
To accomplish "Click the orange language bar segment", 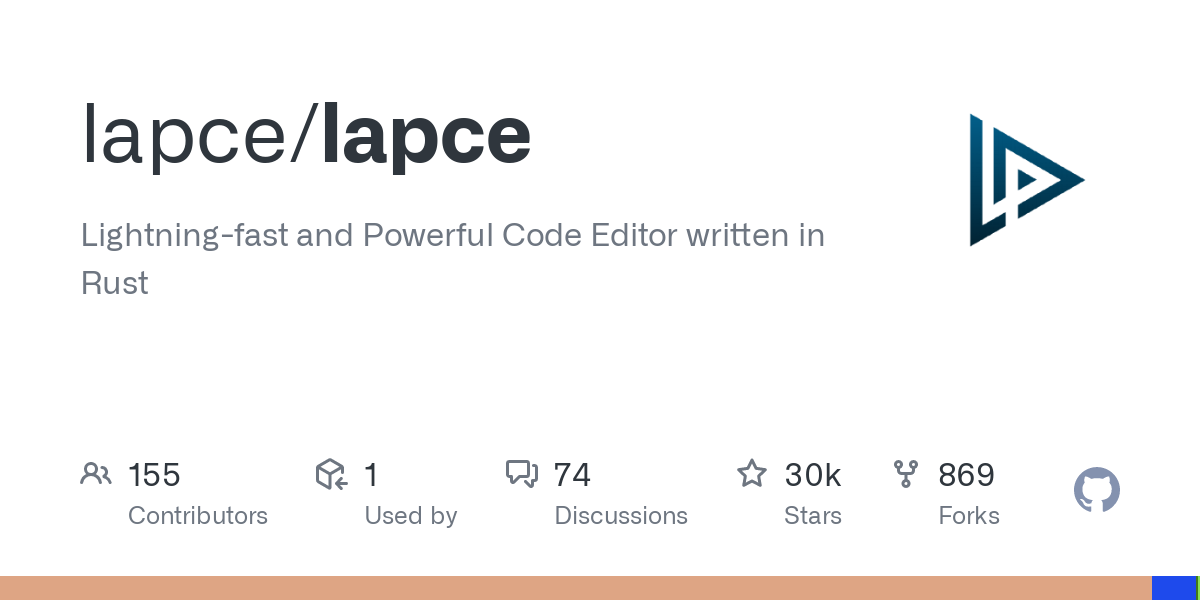I will [575, 588].
